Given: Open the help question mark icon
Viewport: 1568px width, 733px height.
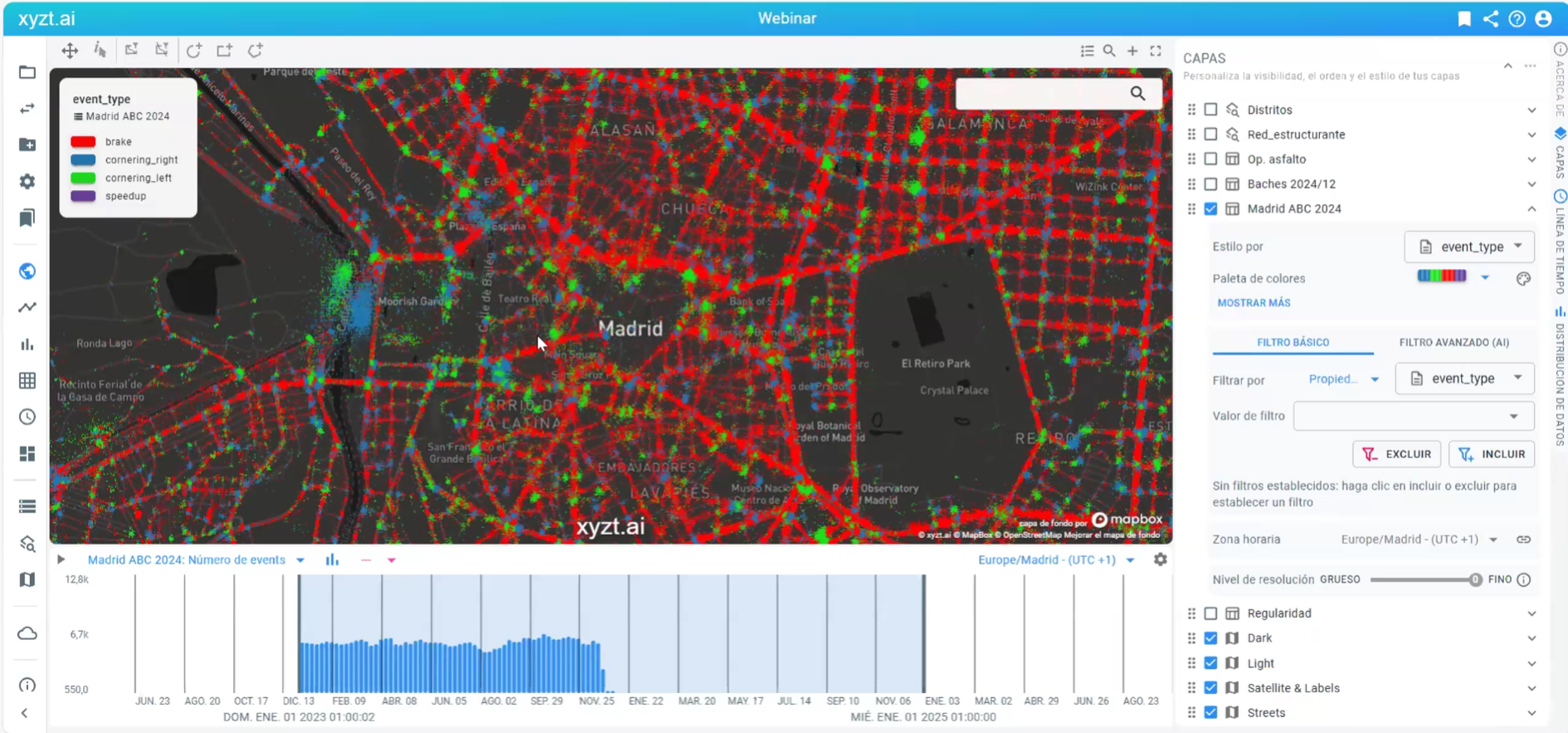Looking at the screenshot, I should pos(1517,18).
